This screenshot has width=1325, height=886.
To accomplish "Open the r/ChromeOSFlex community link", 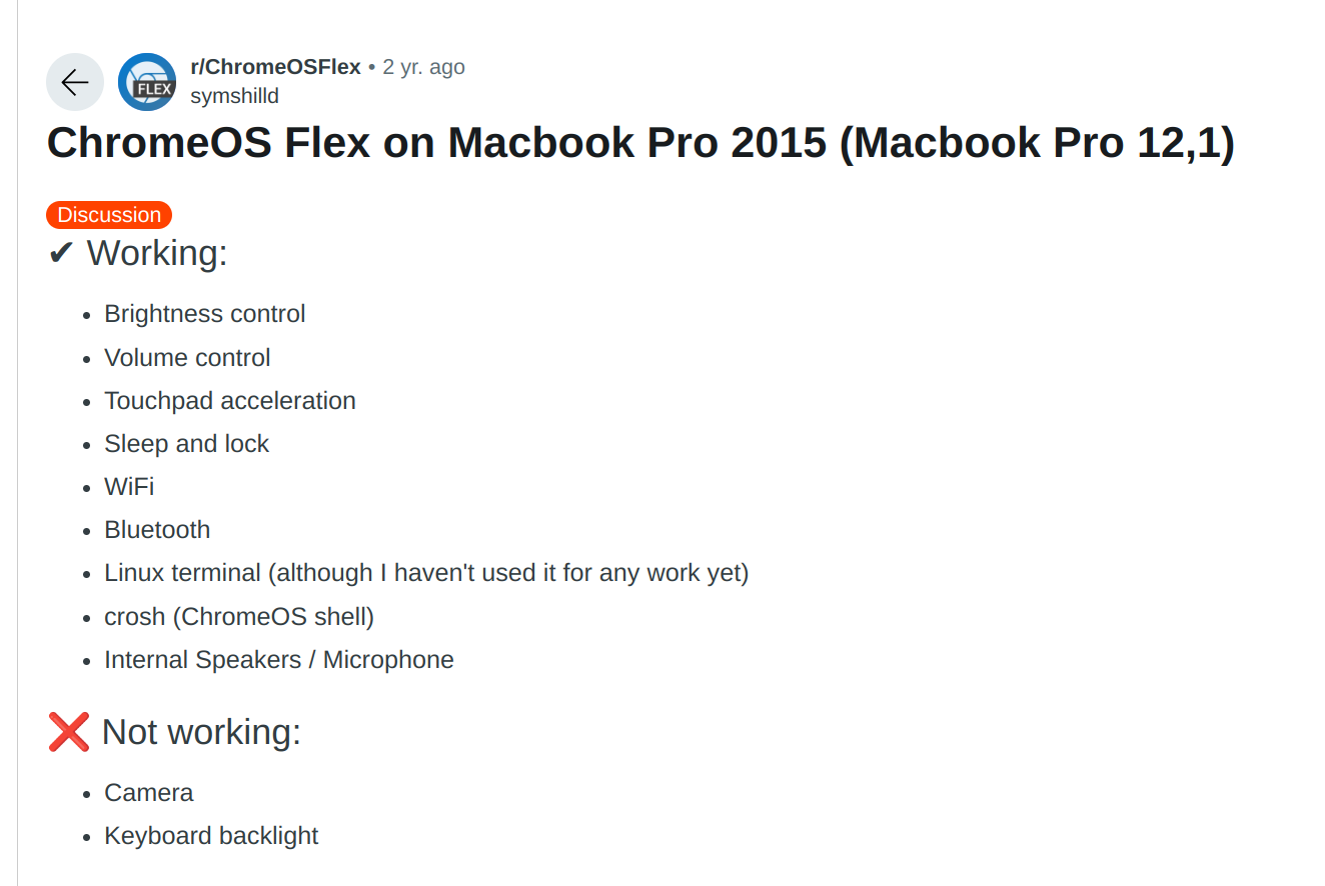I will click(275, 67).
